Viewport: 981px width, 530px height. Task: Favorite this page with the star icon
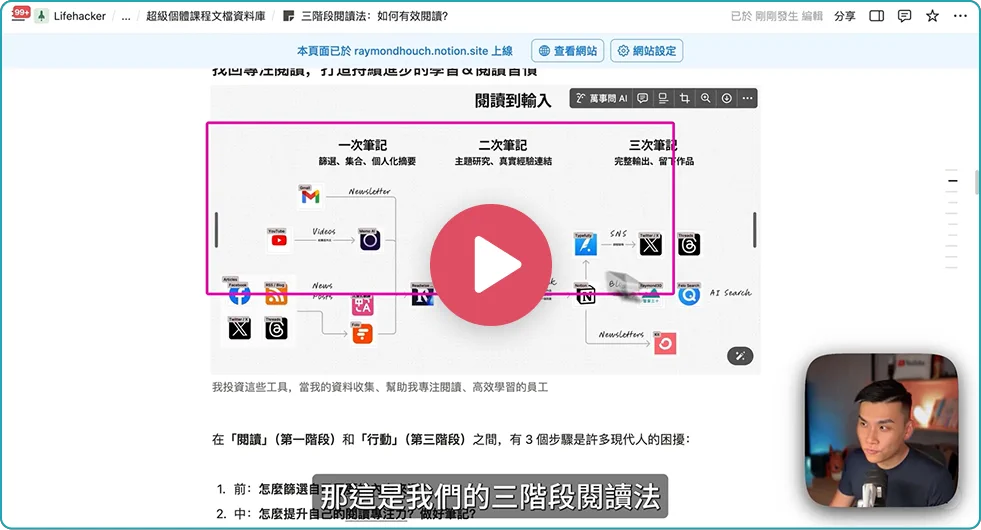[932, 16]
